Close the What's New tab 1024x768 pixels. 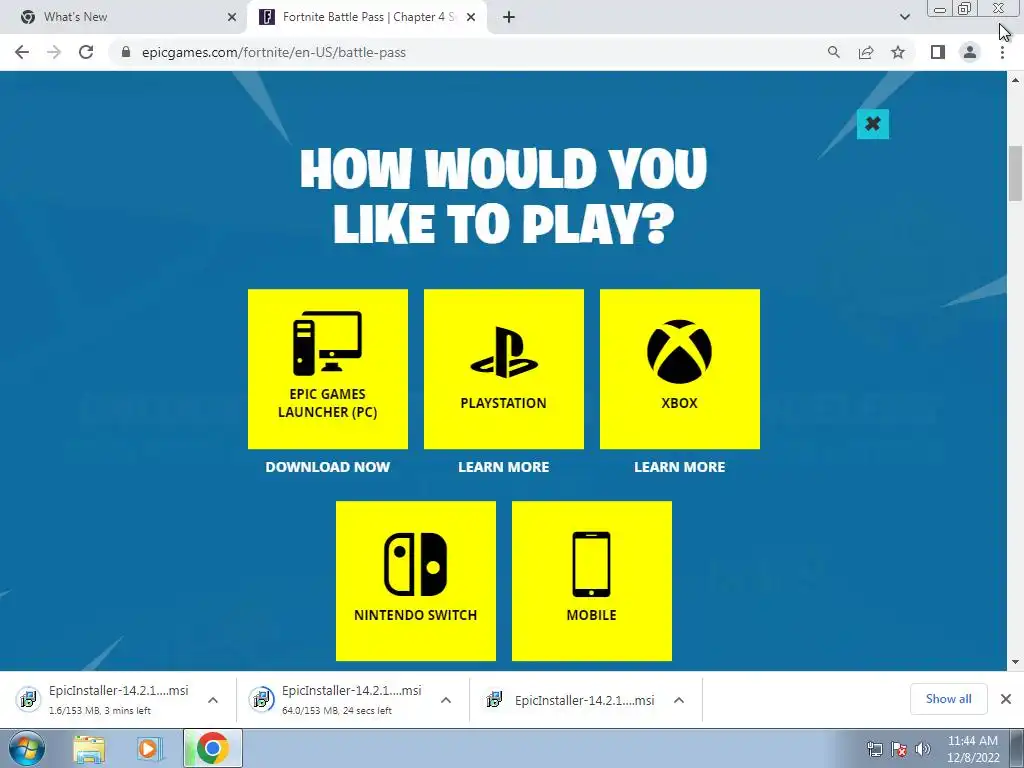tap(232, 17)
